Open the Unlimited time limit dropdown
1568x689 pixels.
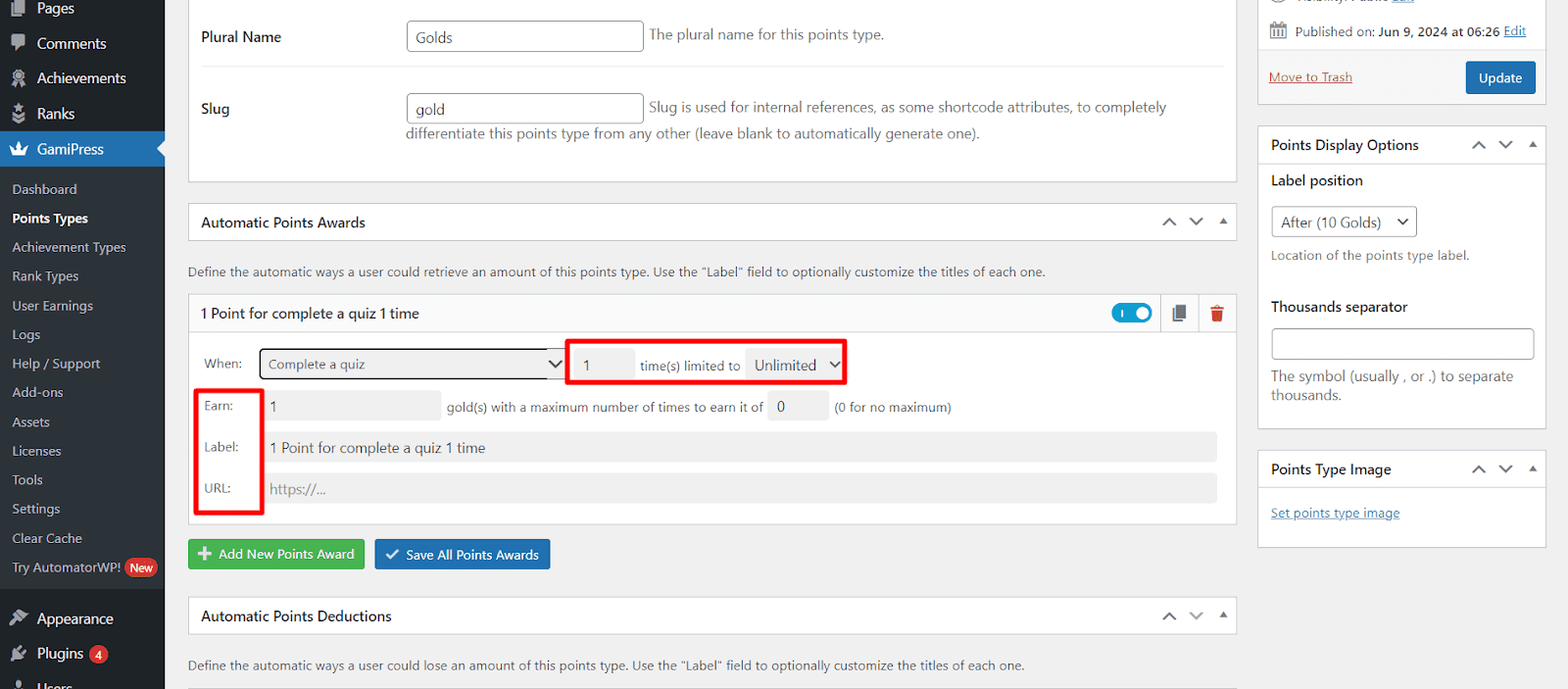(x=795, y=366)
